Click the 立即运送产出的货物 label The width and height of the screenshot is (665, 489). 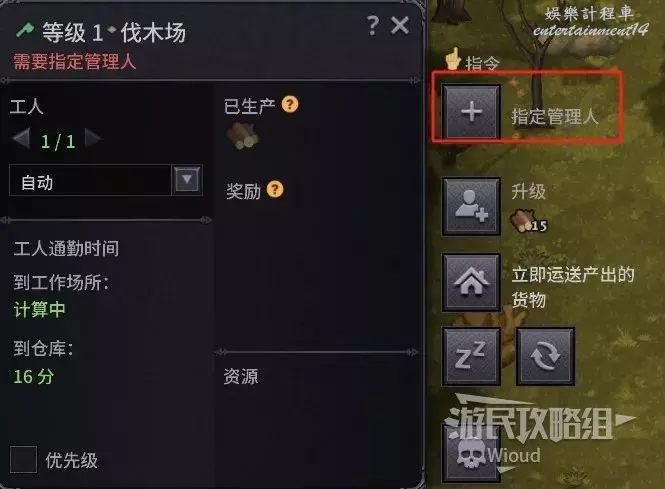(x=573, y=287)
